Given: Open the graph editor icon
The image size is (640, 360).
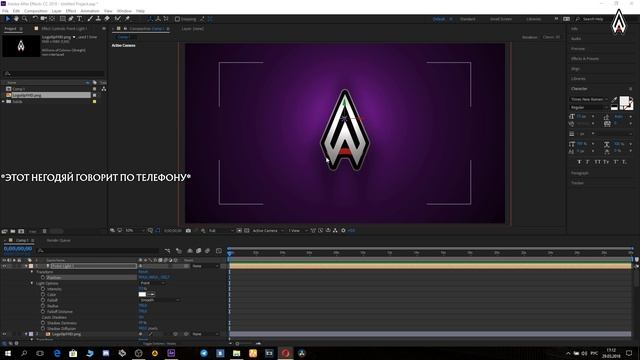Looking at the screenshot, I should (x=219, y=251).
